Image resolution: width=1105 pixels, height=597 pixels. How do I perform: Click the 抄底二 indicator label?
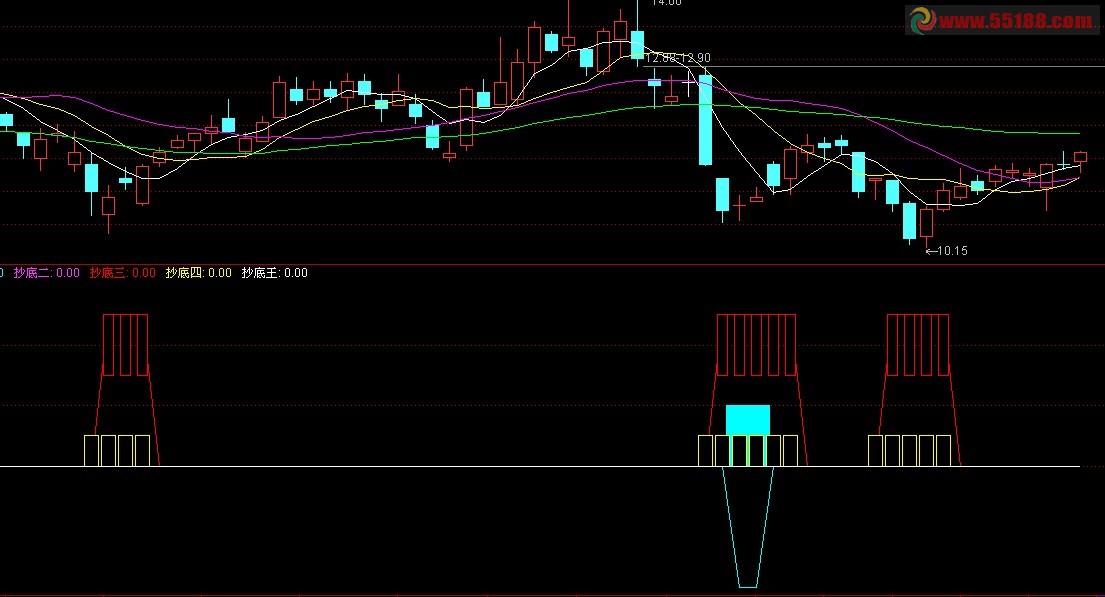pyautogui.click(x=47, y=273)
